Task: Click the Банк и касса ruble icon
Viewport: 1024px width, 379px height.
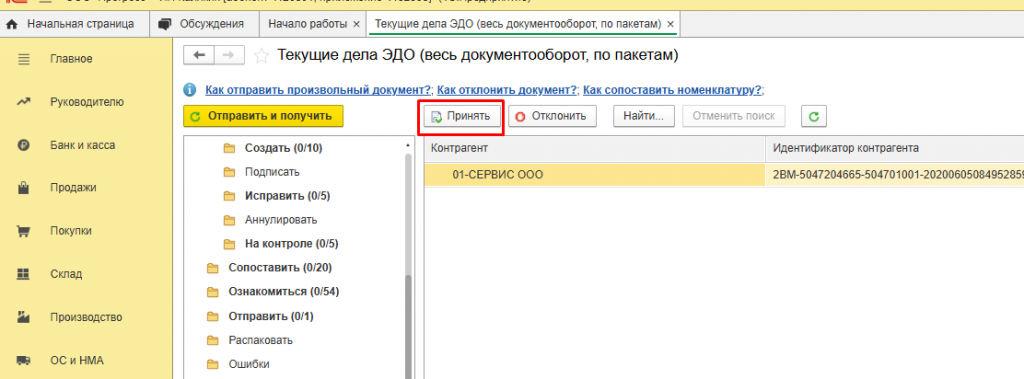Action: point(24,145)
